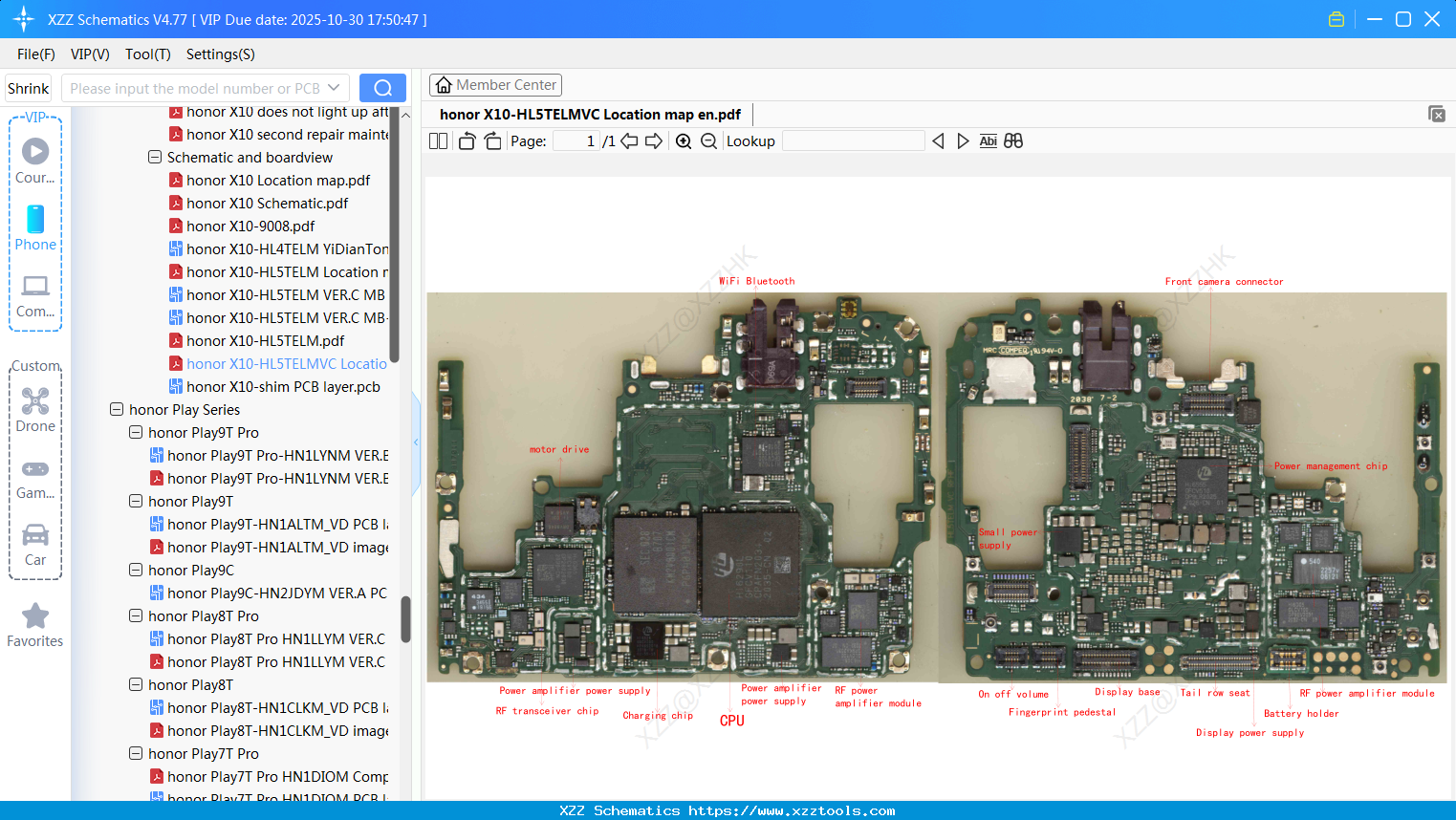Open honor X10-HL5TELM.pdf
The width and height of the screenshot is (1456, 820).
tap(266, 340)
